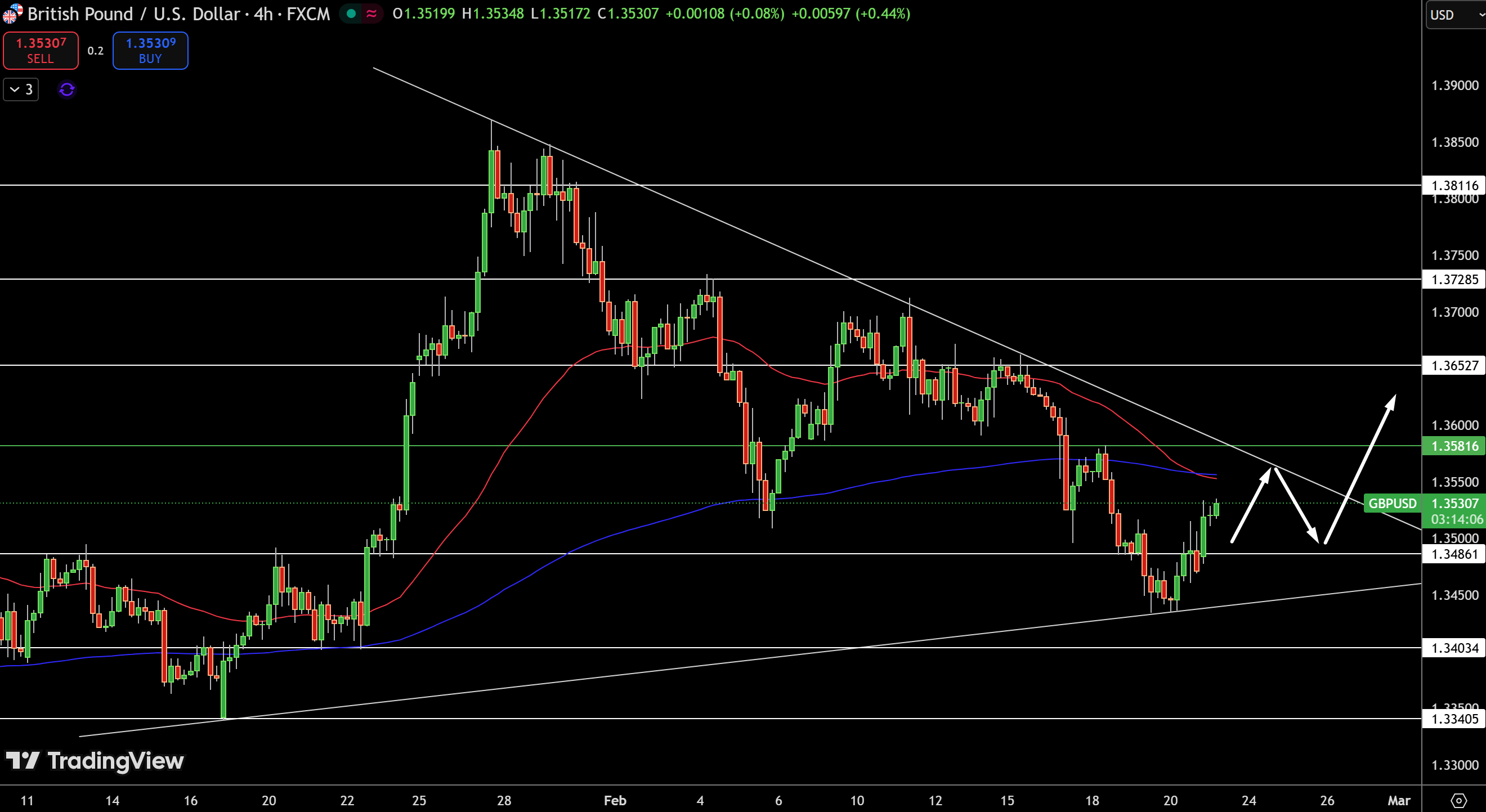This screenshot has height=812, width=1486.
Task: Click the 25 date on time axis
Action: pos(419,801)
